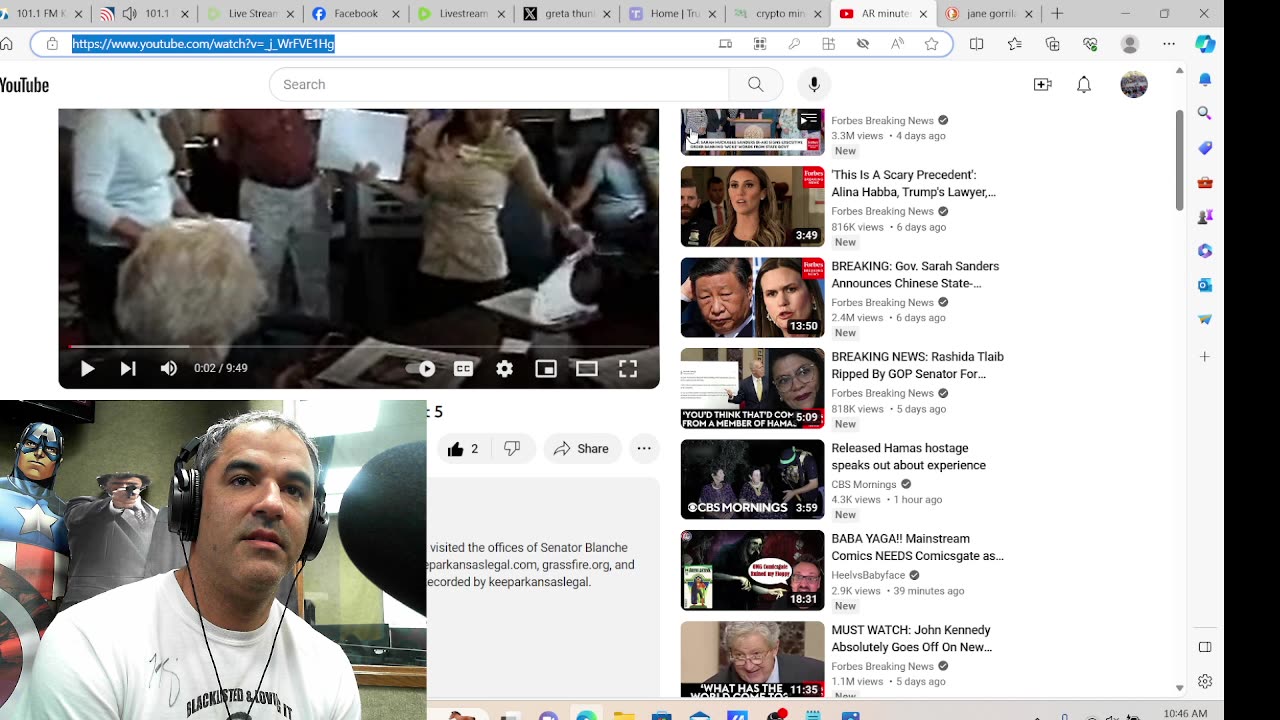Toggle the autoplay switch in player
1280x720 pixels.
click(x=421, y=368)
